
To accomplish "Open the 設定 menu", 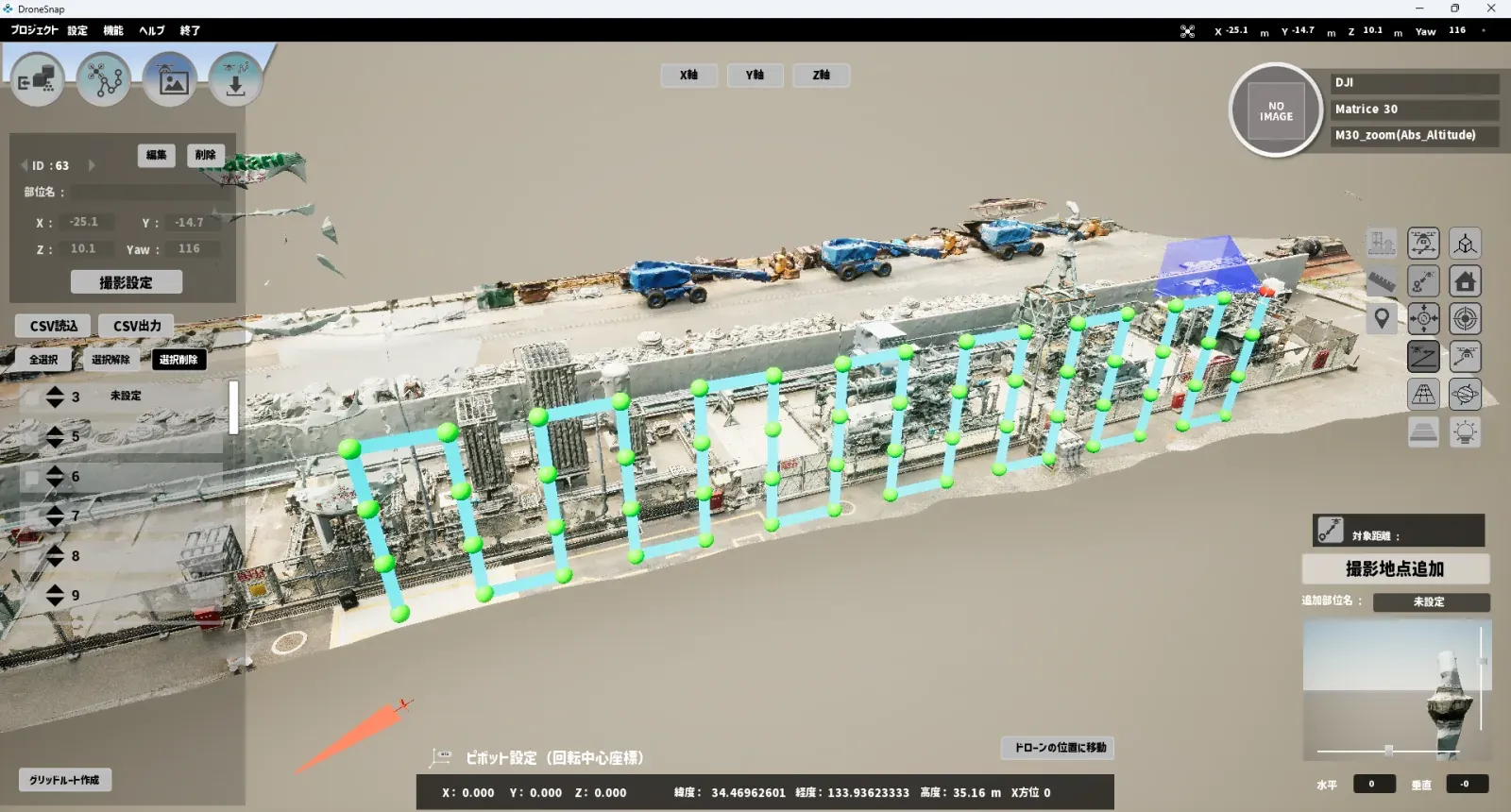I will (x=77, y=30).
